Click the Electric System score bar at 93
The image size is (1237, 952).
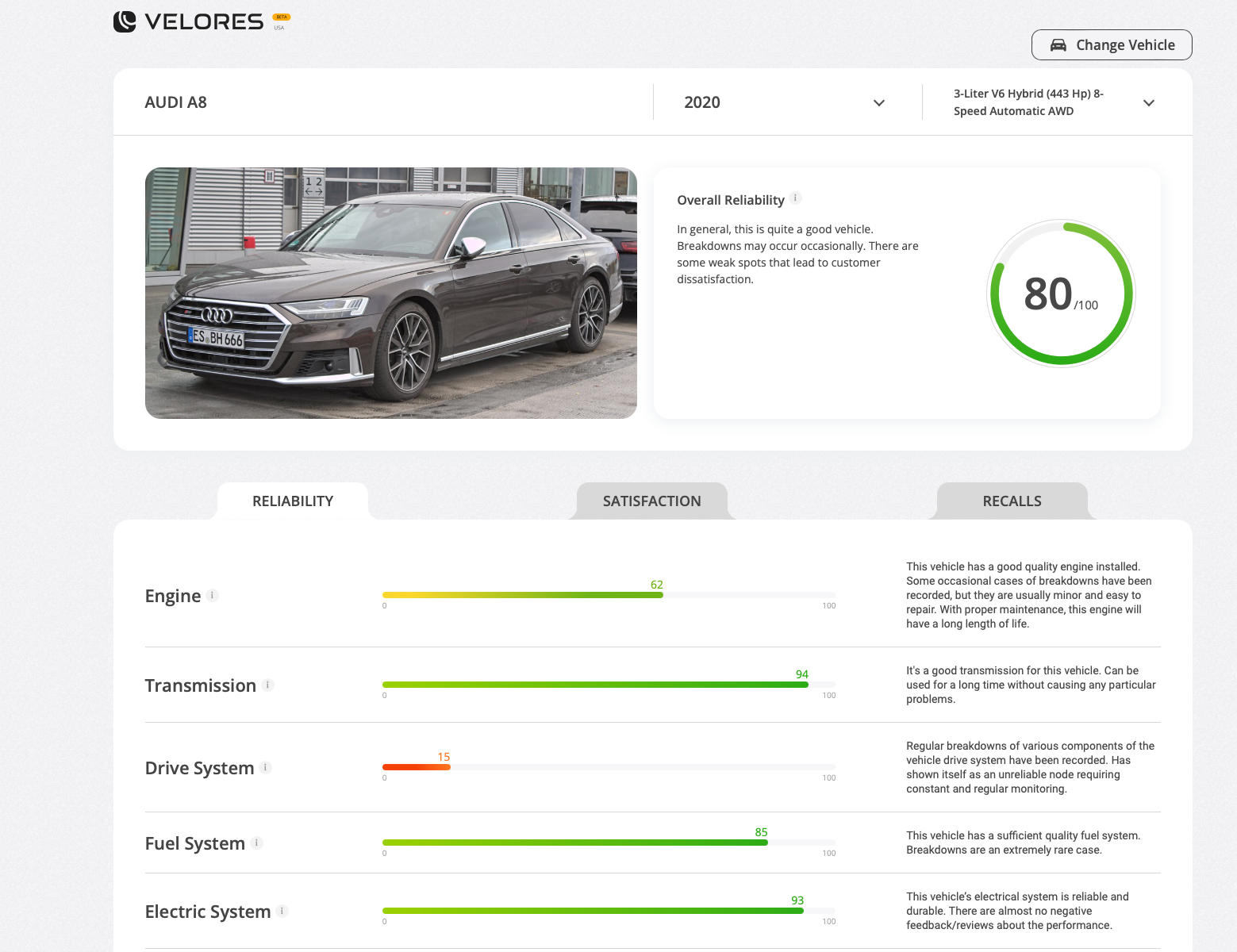pyautogui.click(x=593, y=911)
